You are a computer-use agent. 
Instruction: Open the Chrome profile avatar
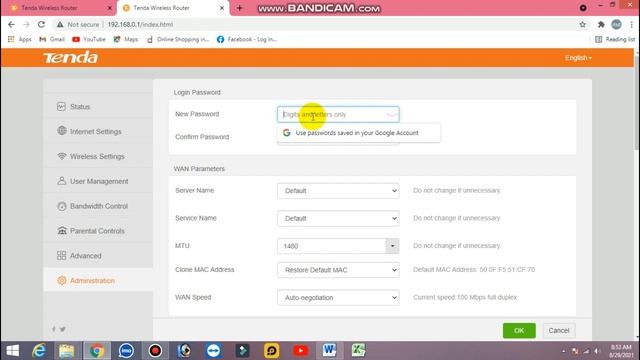616,24
